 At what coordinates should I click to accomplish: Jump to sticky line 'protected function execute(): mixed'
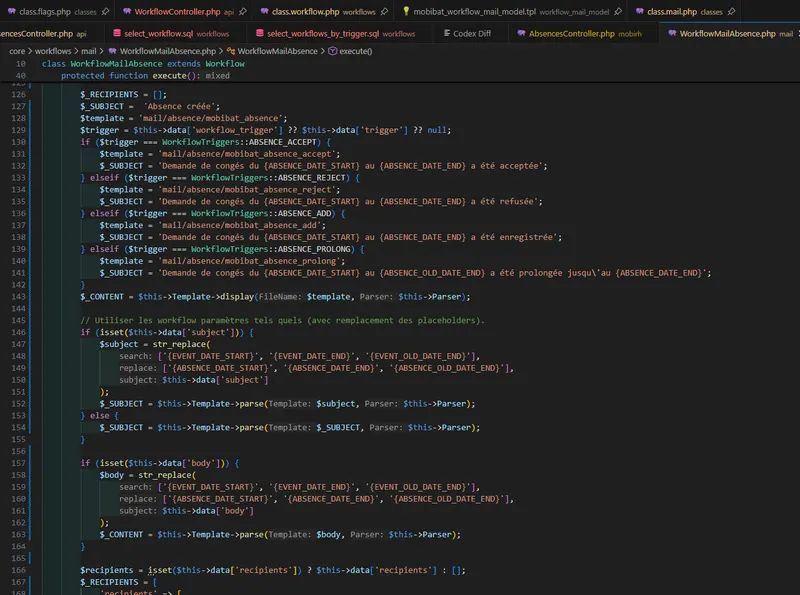pyautogui.click(x=145, y=76)
